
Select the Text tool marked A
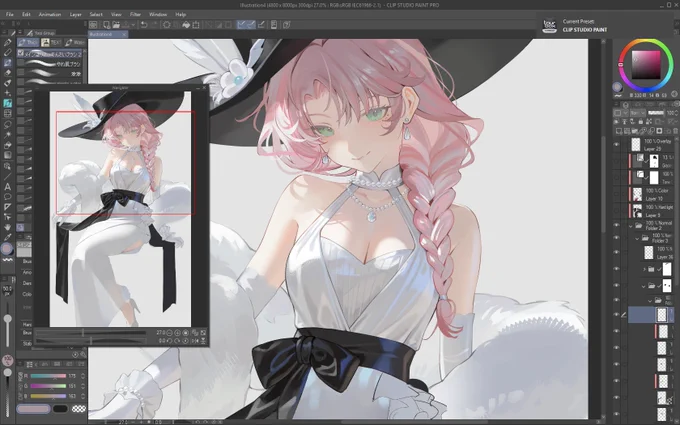[x=7, y=187]
